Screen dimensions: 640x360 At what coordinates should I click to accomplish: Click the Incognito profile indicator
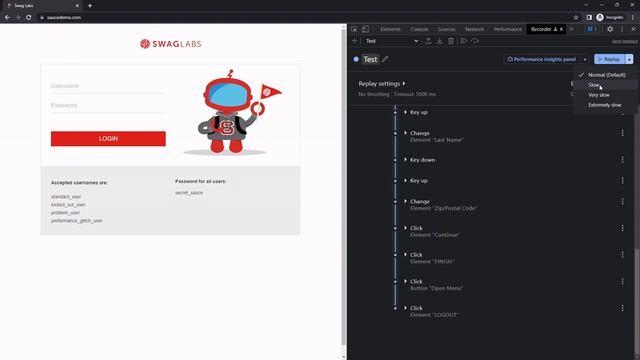pos(610,18)
